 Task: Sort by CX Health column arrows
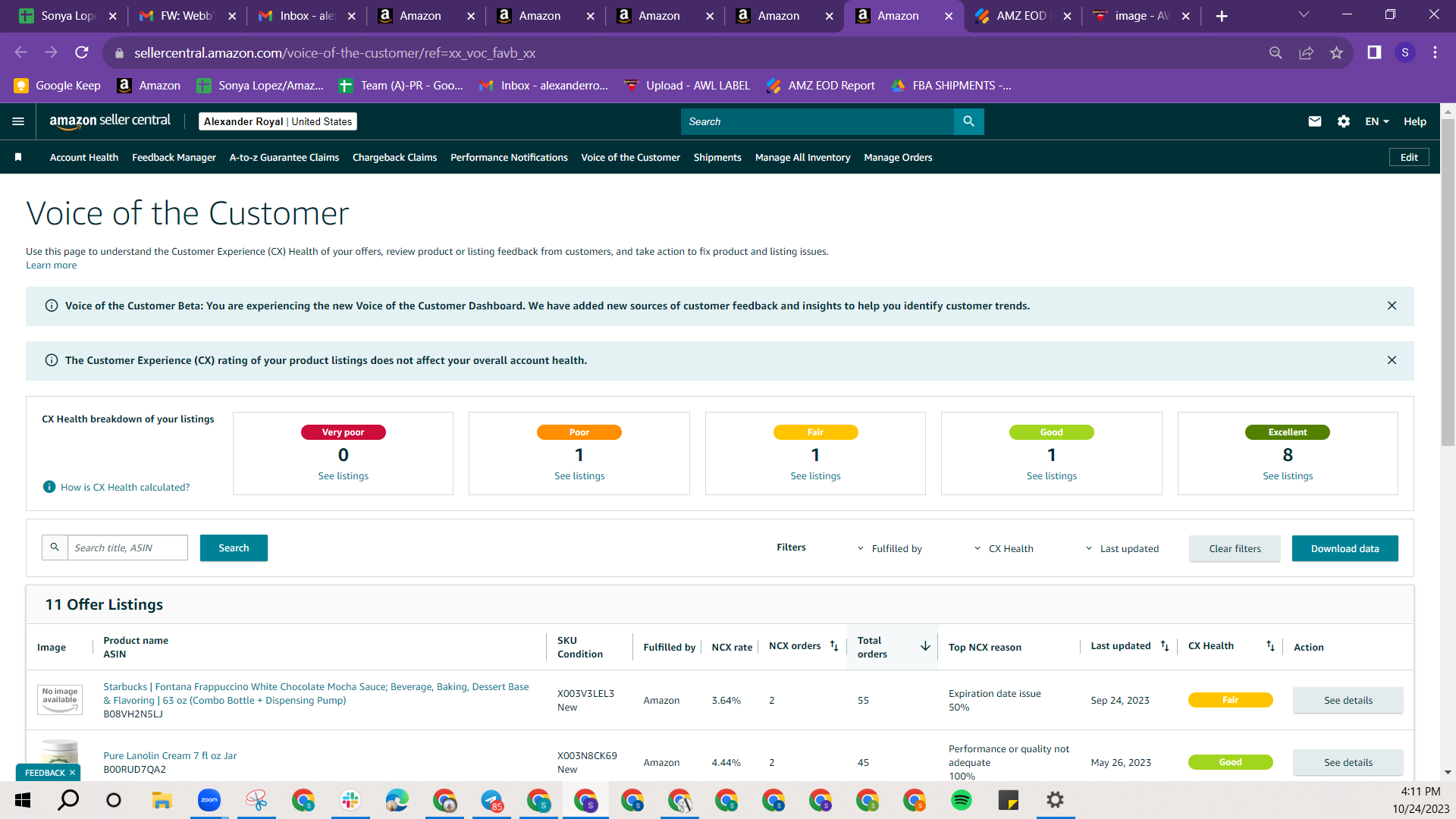pyautogui.click(x=1270, y=646)
